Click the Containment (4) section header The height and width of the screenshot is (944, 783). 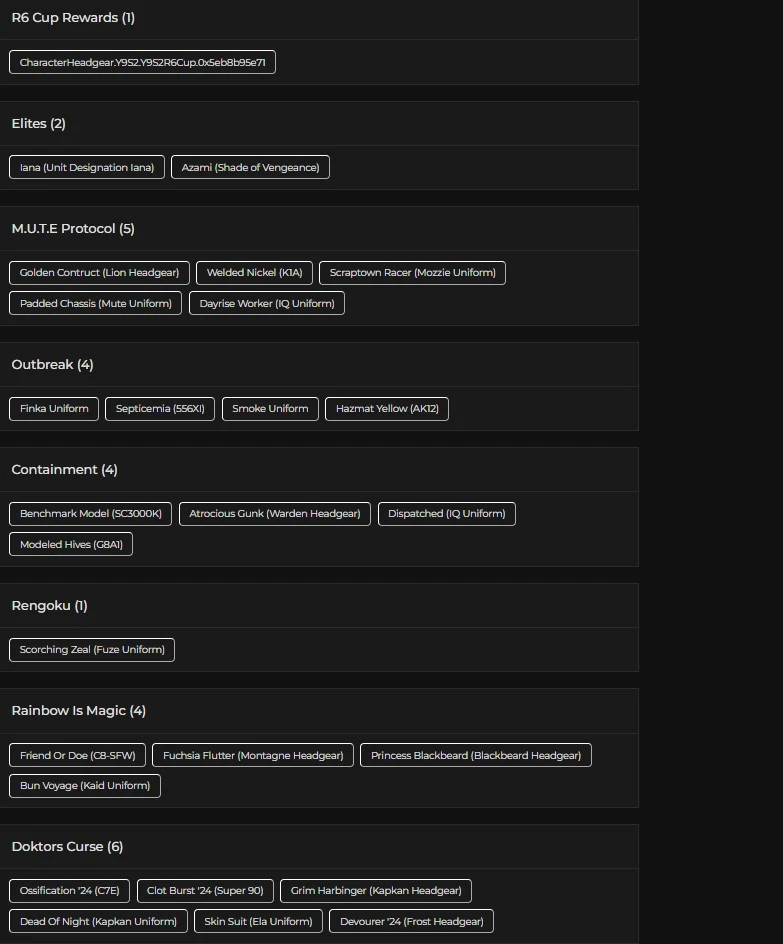pos(64,469)
